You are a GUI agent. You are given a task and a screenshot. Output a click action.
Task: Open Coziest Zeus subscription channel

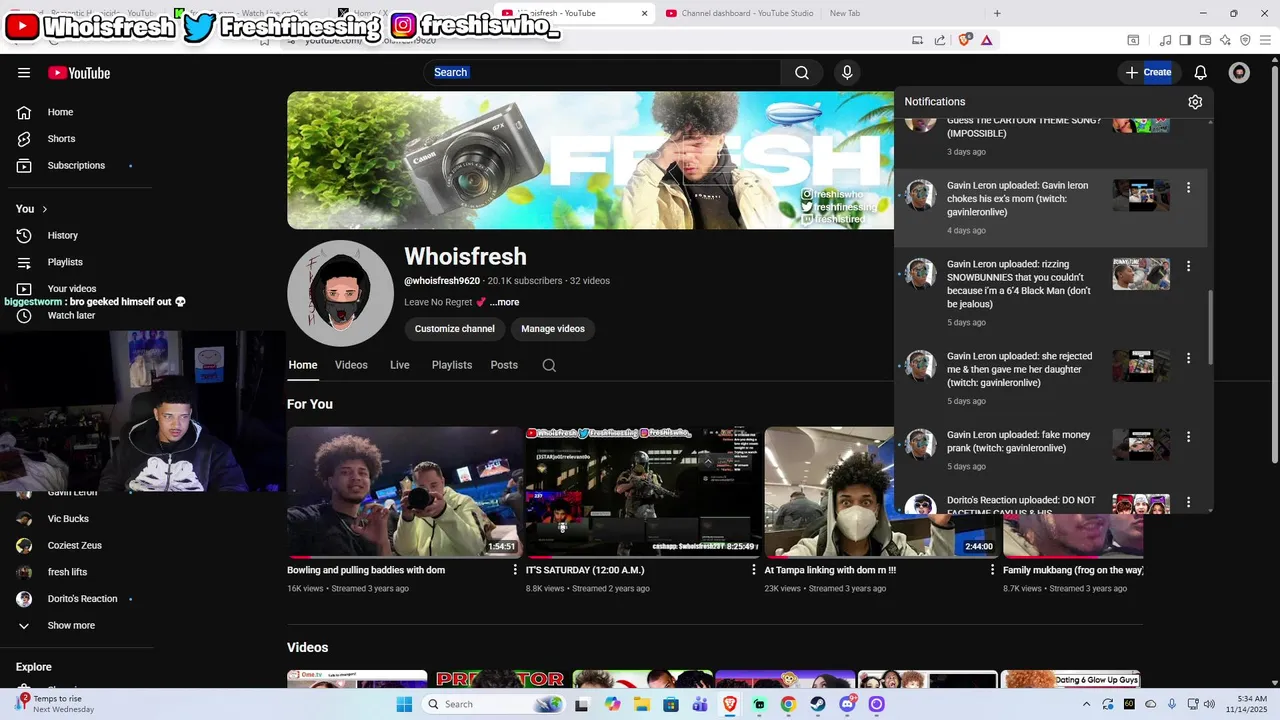point(74,546)
